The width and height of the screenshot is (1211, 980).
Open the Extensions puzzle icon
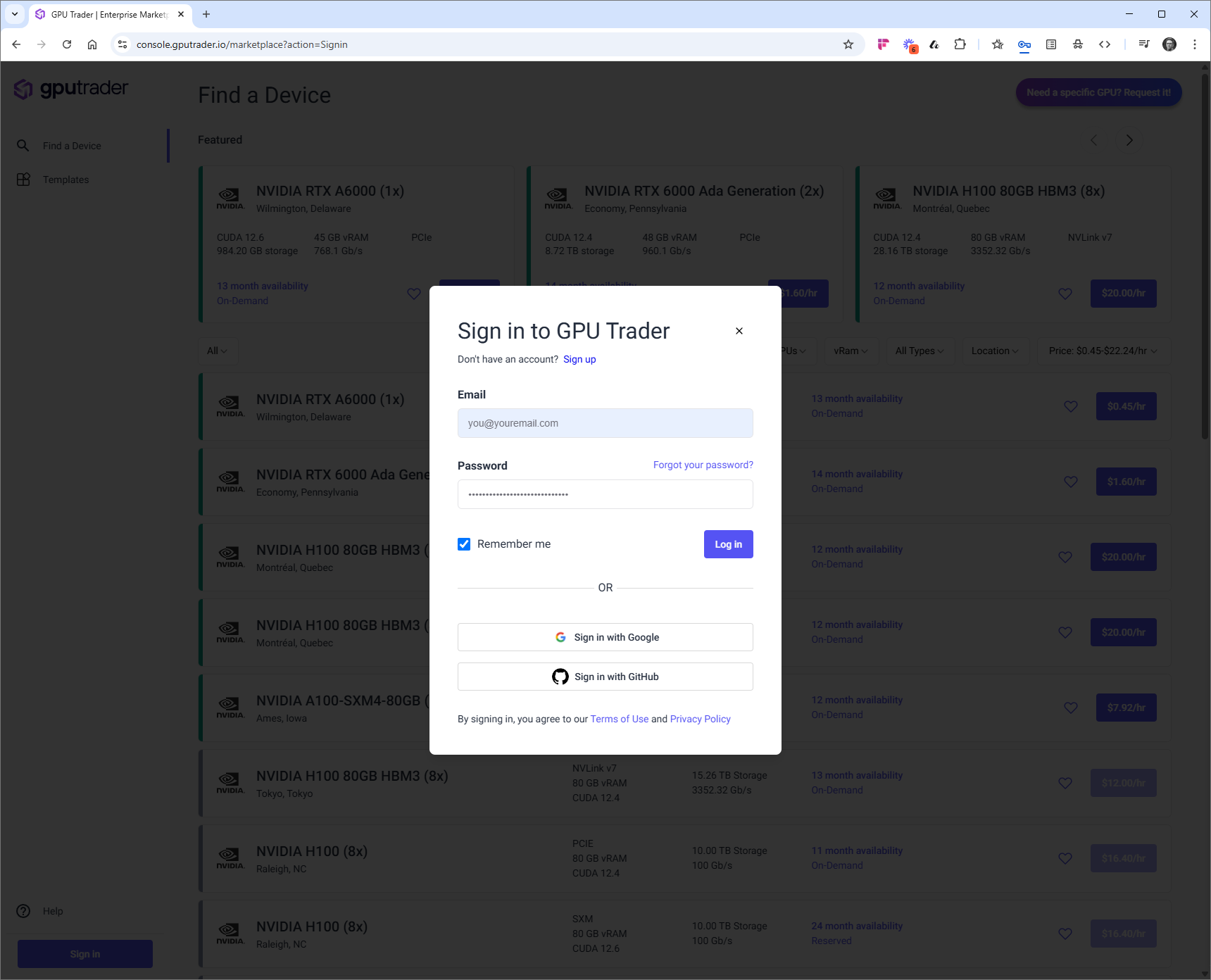pyautogui.click(x=960, y=44)
